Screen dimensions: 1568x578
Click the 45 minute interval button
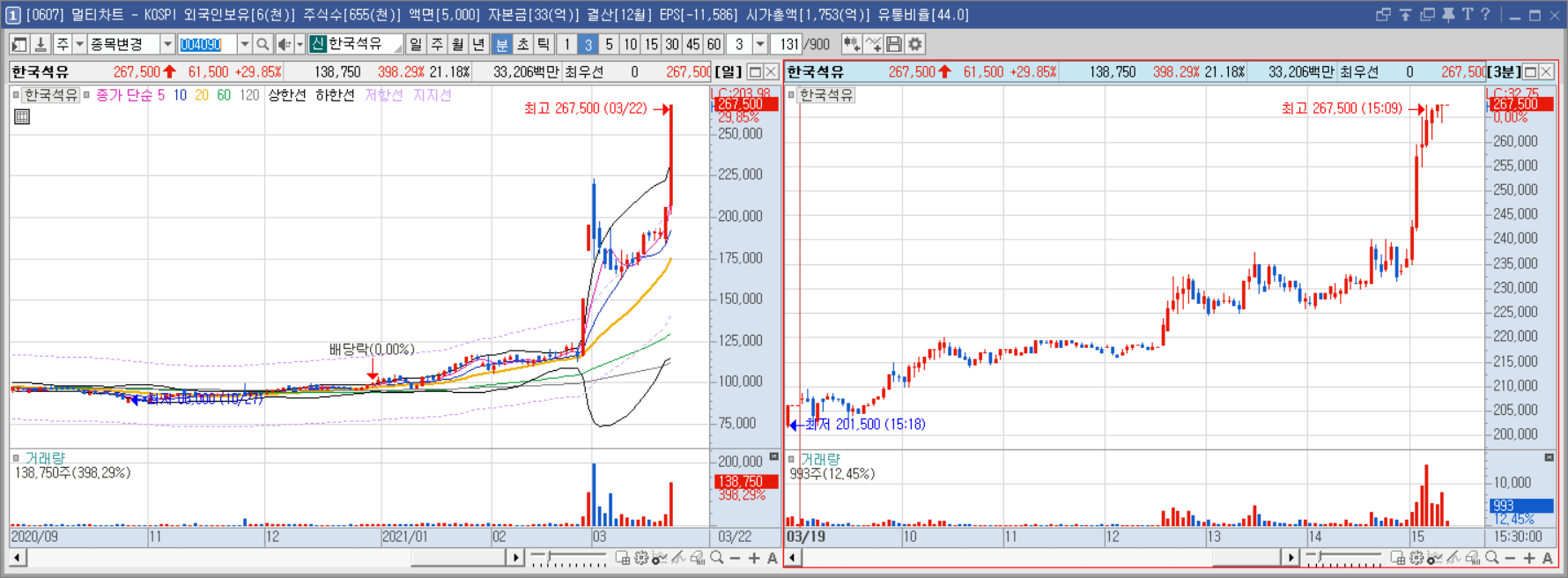click(693, 44)
